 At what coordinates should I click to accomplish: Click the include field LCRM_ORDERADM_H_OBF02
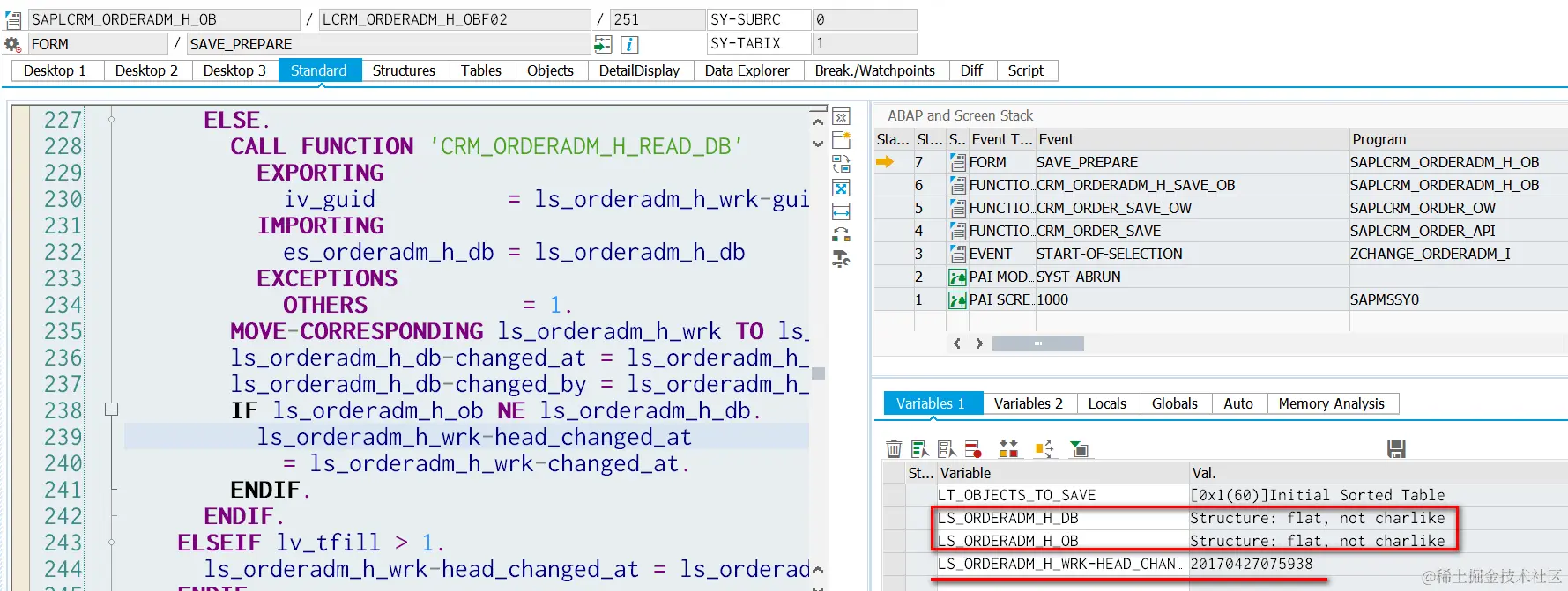click(455, 19)
